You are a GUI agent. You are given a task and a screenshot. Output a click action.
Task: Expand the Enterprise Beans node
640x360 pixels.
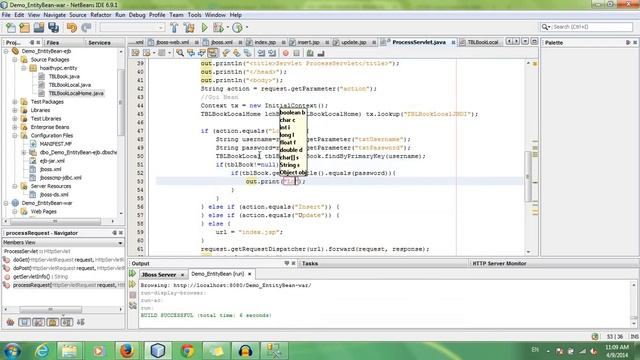(x=15, y=127)
